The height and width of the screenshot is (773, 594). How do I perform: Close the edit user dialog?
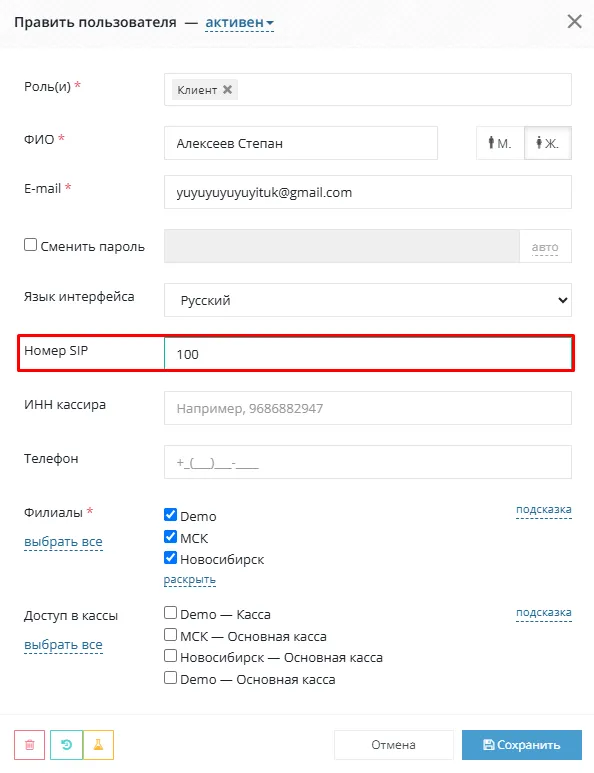pyautogui.click(x=574, y=22)
